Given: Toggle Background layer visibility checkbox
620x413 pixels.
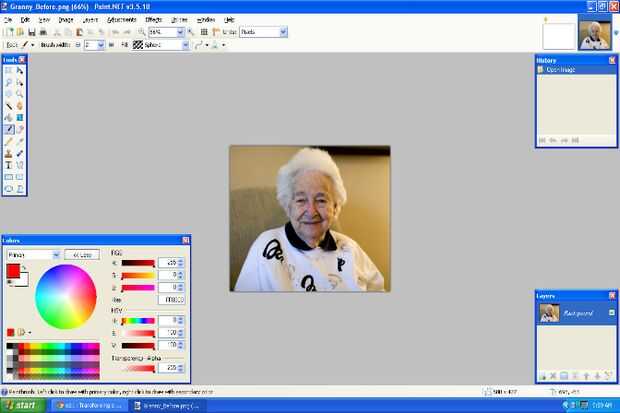Looking at the screenshot, I should click(x=611, y=313).
